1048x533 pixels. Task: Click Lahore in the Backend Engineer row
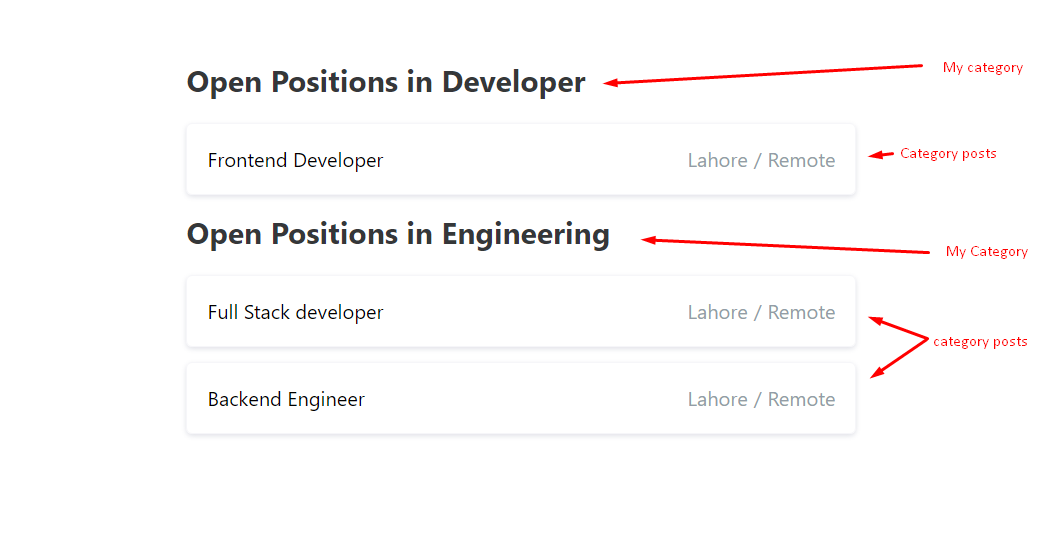click(717, 399)
